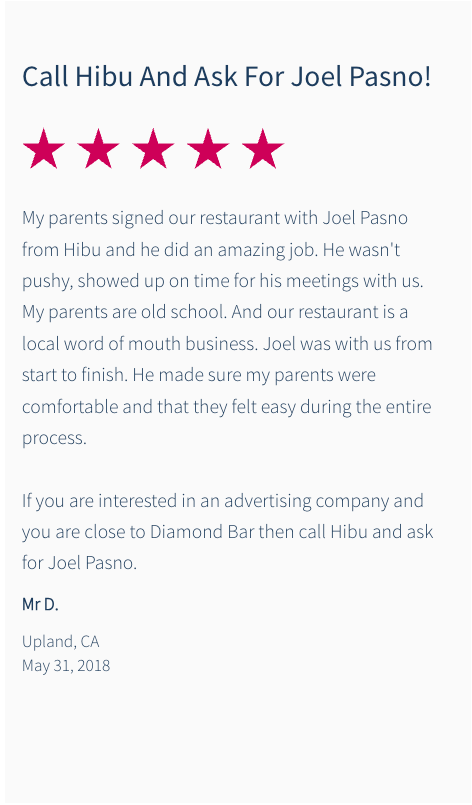Select the Upland, CA location text
472x805 pixels.
click(x=61, y=641)
